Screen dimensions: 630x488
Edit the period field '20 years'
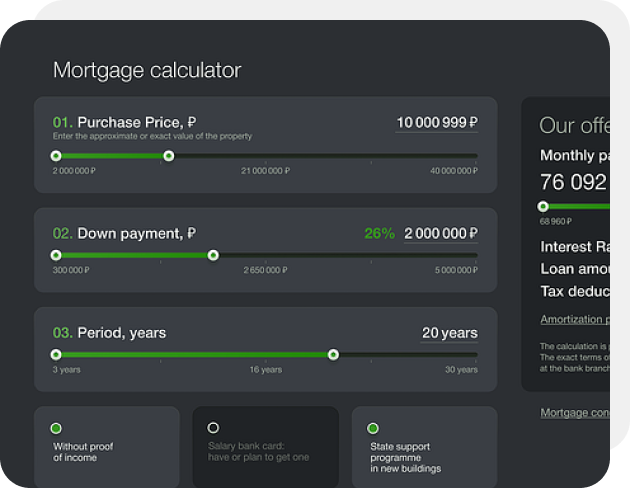[x=449, y=333]
